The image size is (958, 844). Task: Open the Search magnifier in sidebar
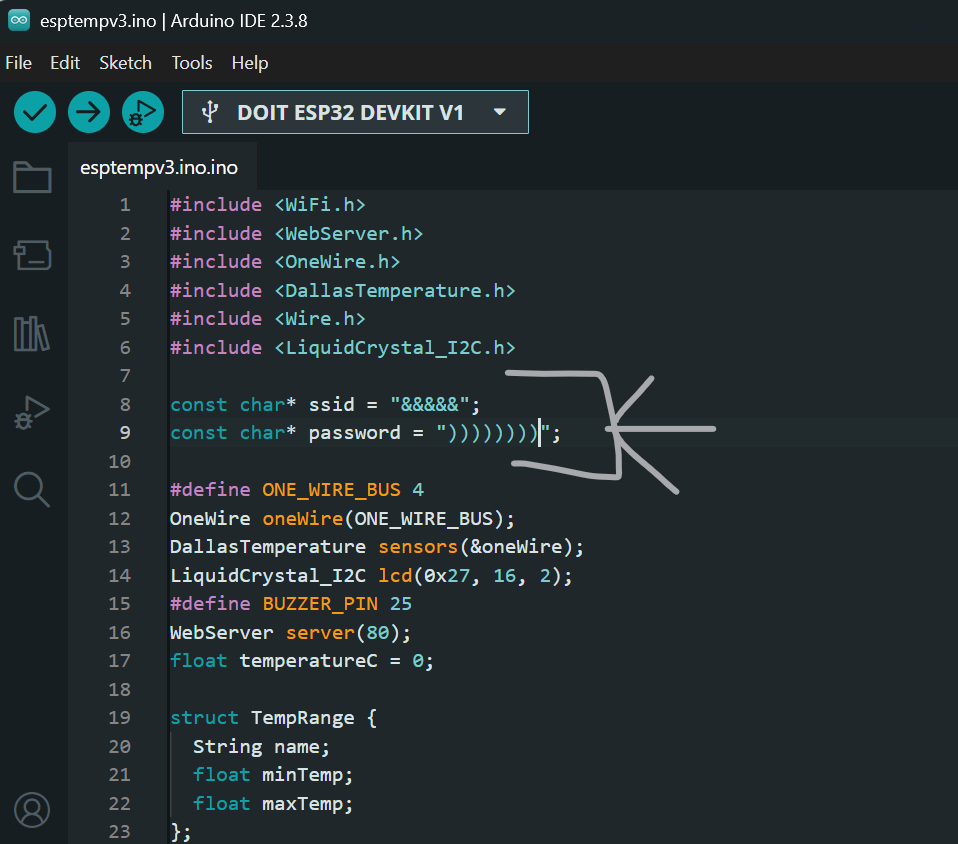[32, 490]
